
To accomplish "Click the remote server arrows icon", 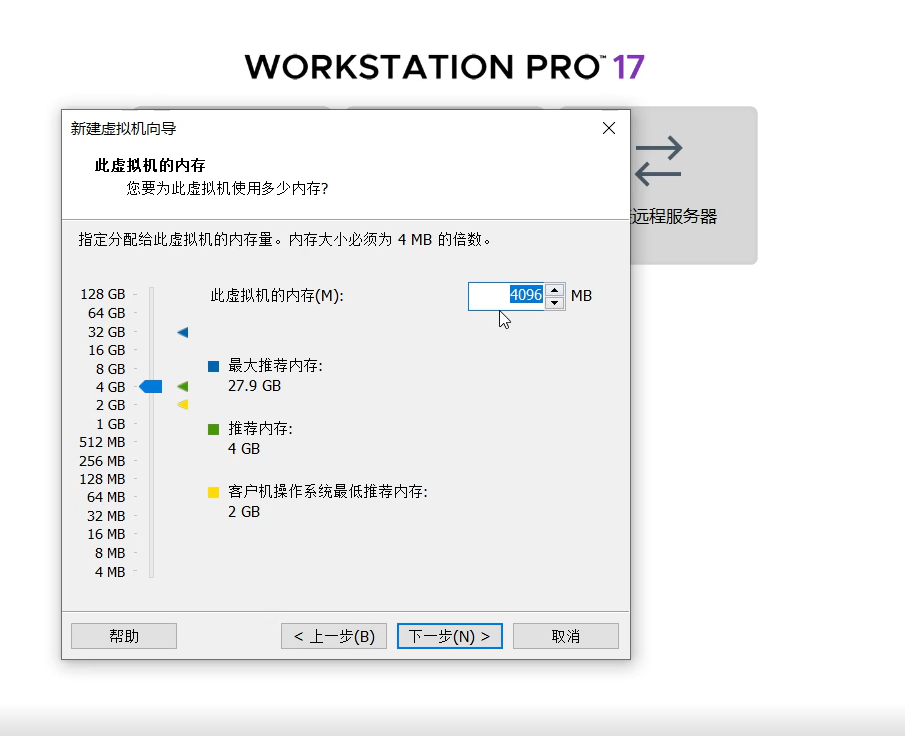I will point(659,161).
